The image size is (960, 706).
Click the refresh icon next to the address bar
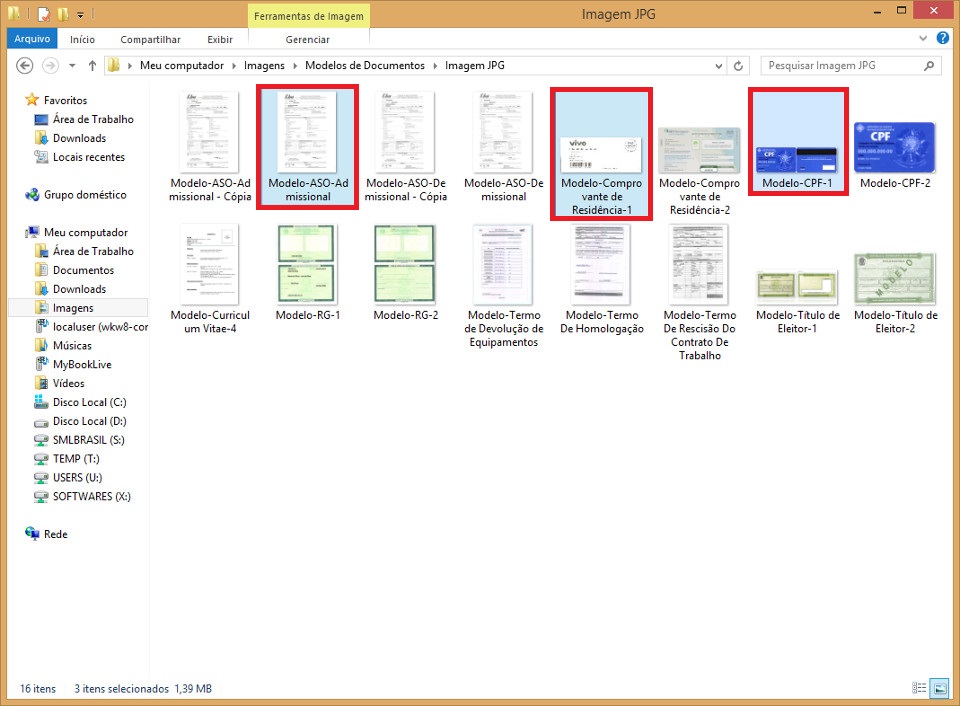pyautogui.click(x=737, y=66)
